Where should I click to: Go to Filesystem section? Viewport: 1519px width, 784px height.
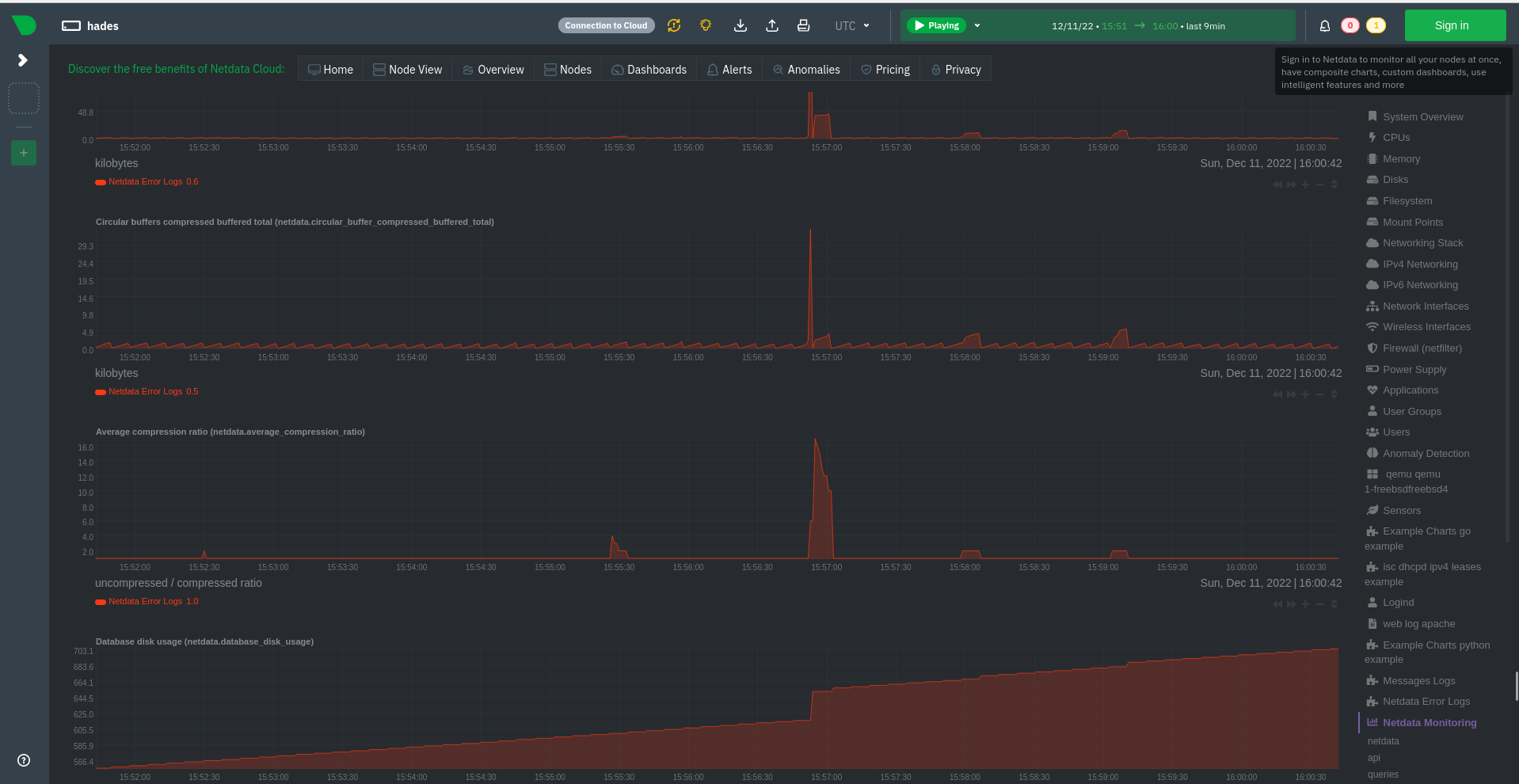coord(1399,200)
